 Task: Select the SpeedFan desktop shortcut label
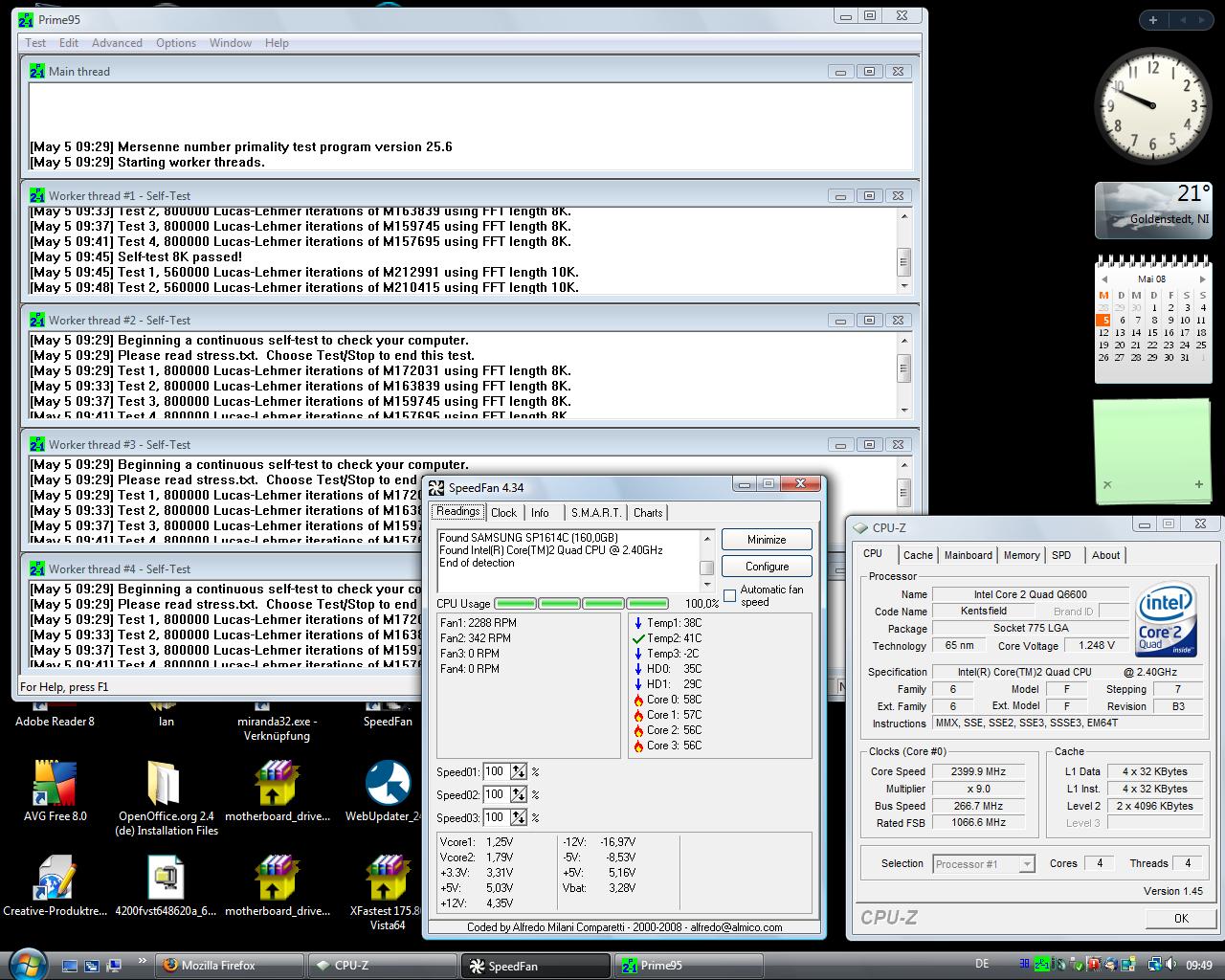point(388,722)
